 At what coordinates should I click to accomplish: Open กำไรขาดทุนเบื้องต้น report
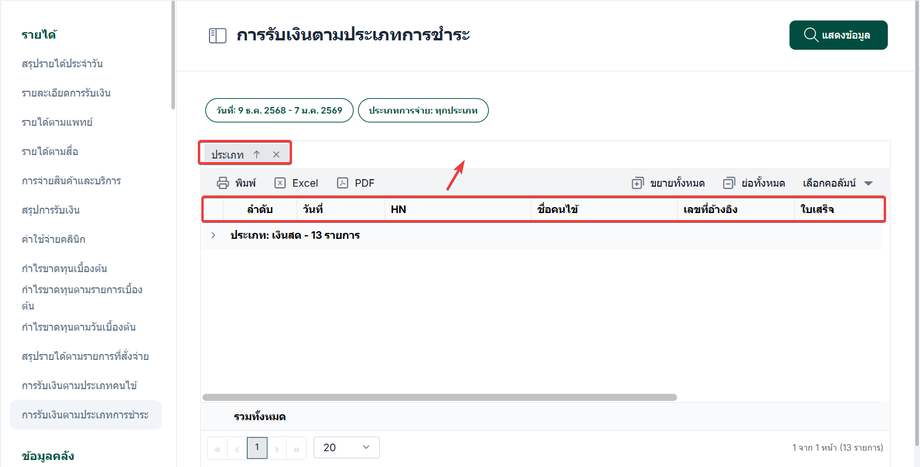65,269
